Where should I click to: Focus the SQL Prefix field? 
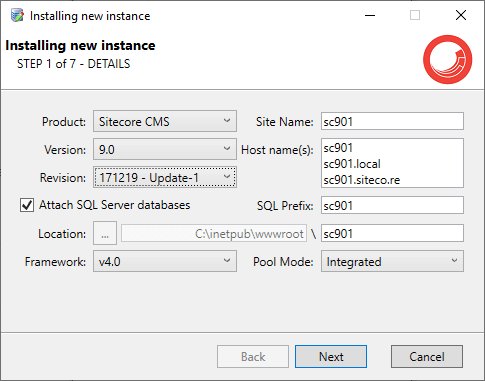392,205
